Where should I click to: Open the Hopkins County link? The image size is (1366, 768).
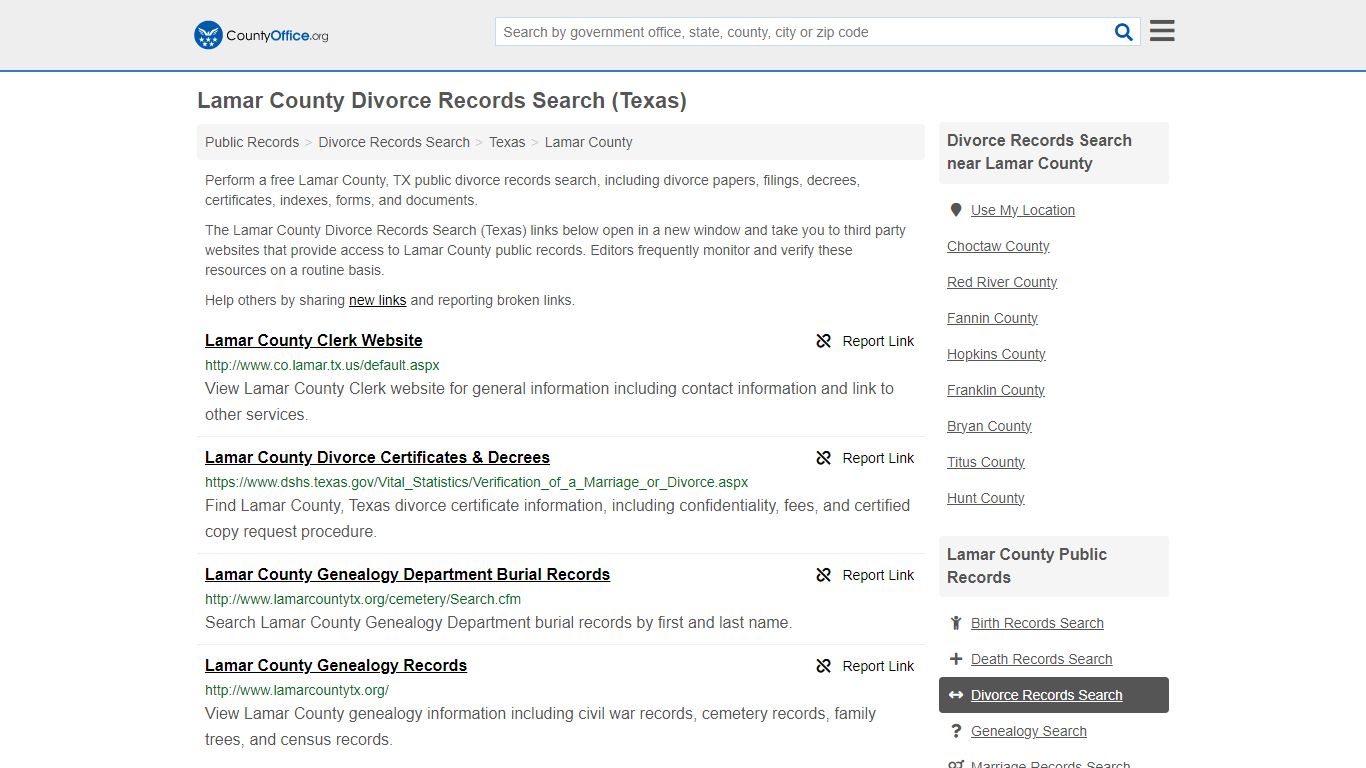996,353
